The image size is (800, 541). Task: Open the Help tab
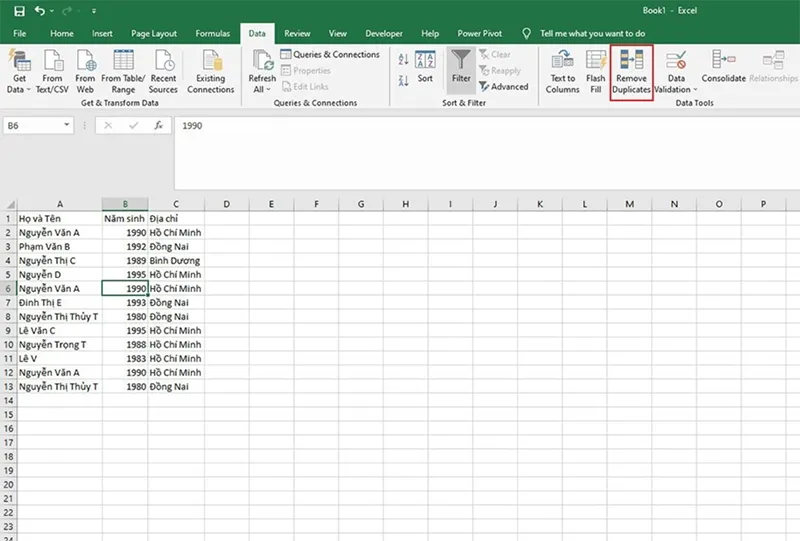[x=430, y=34]
